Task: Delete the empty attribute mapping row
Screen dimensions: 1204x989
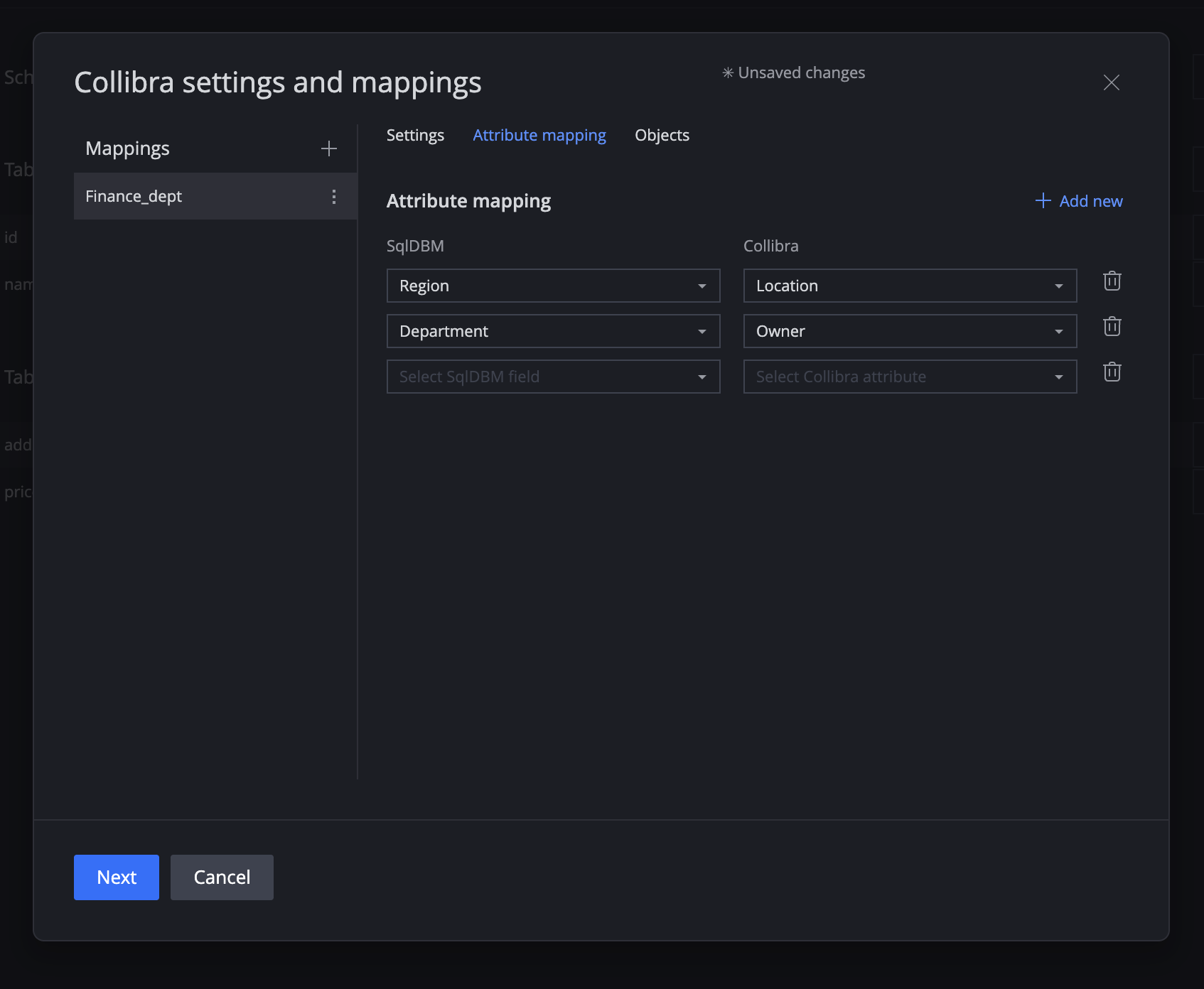Action: (x=1112, y=372)
